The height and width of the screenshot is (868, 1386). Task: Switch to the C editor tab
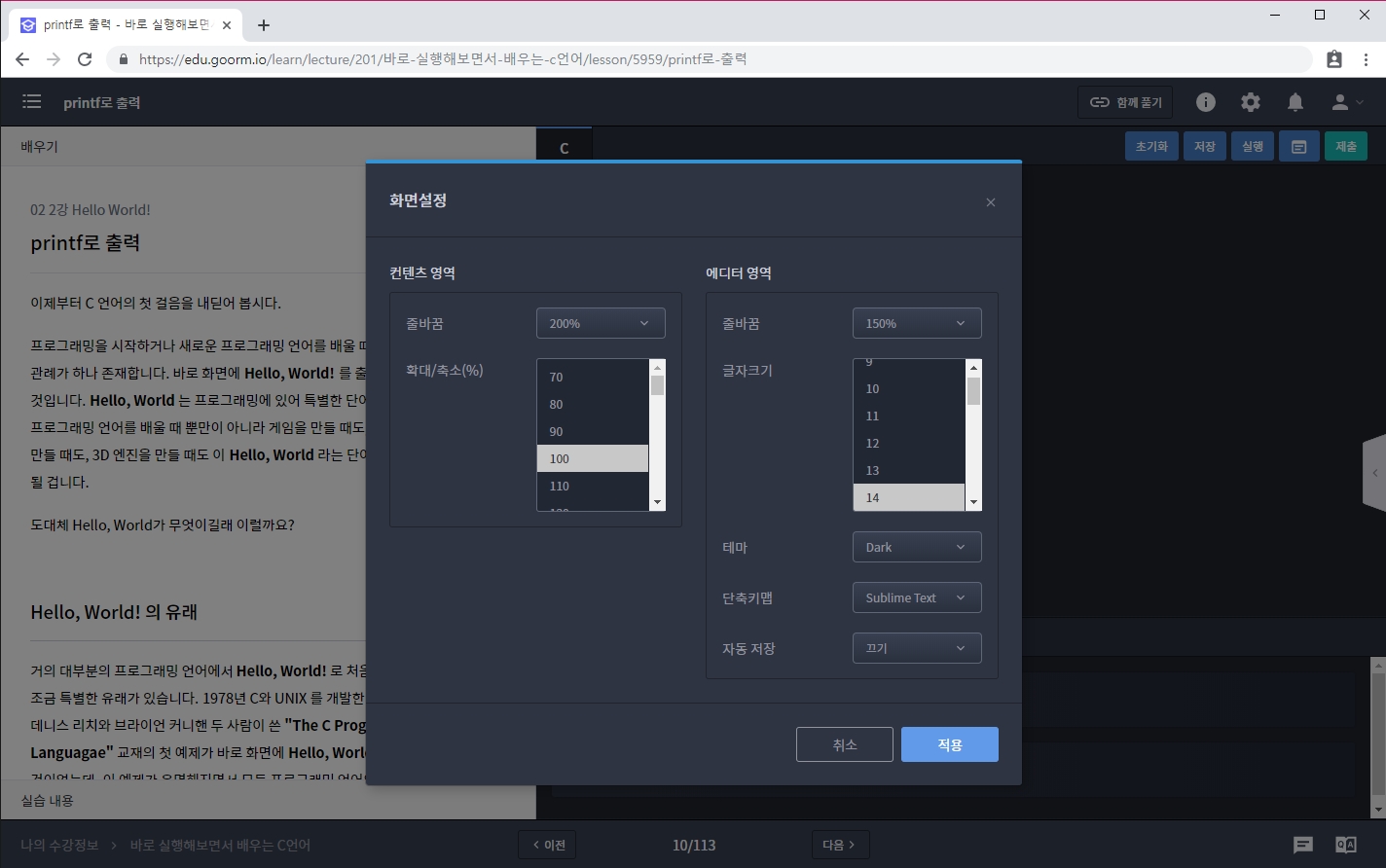(x=564, y=149)
